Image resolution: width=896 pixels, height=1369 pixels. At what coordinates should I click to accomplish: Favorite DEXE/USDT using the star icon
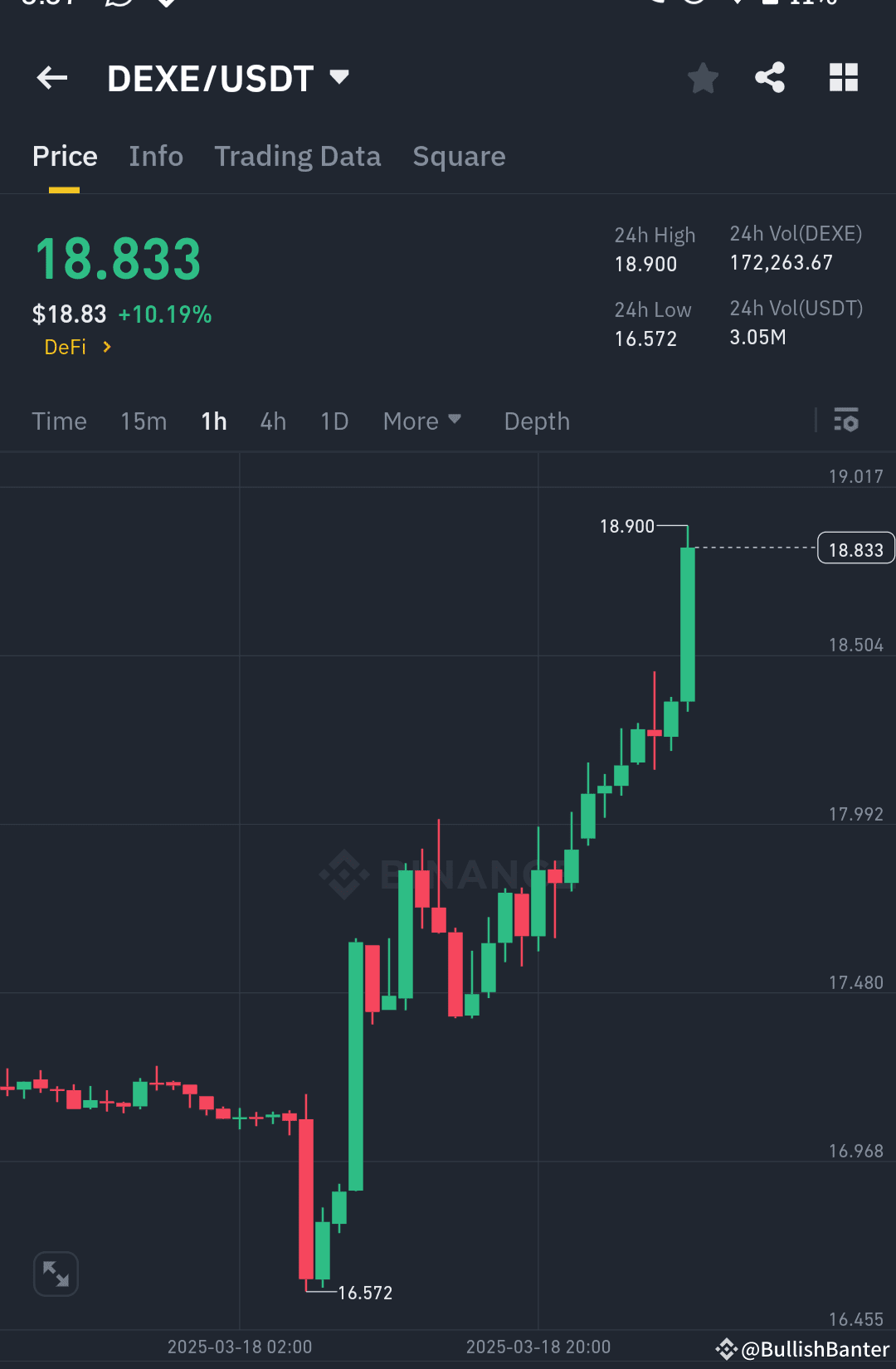703,77
